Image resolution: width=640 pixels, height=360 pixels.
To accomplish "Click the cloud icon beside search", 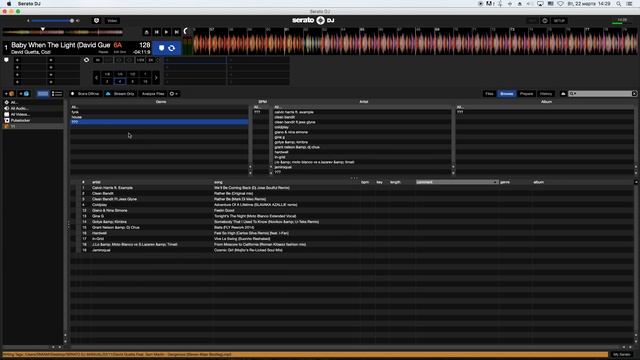I will pos(563,94).
